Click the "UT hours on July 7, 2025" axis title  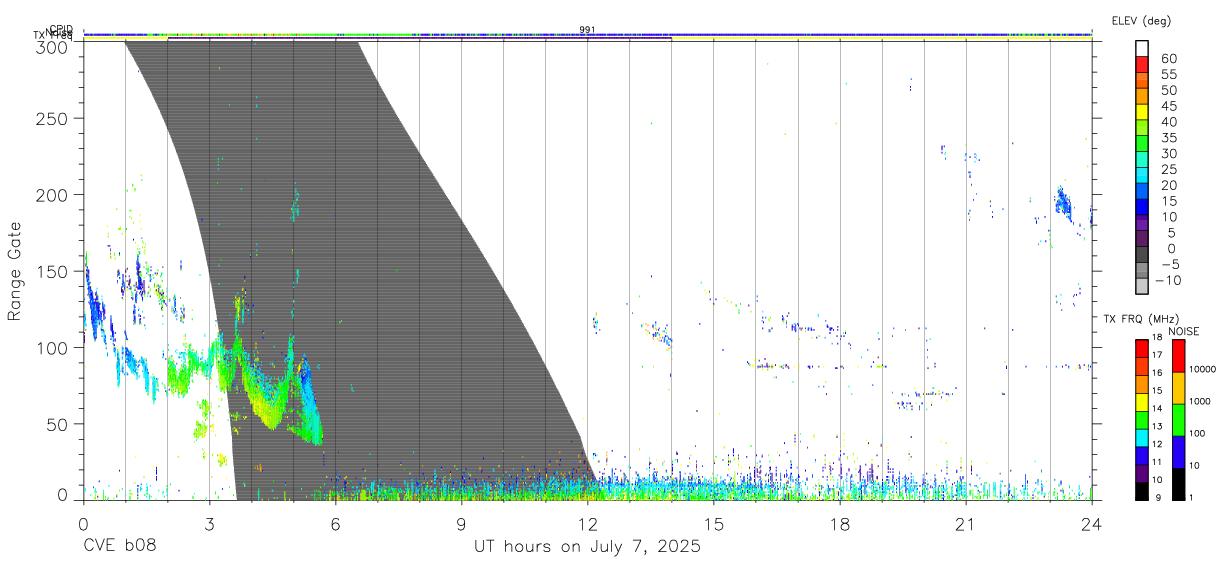(587, 547)
